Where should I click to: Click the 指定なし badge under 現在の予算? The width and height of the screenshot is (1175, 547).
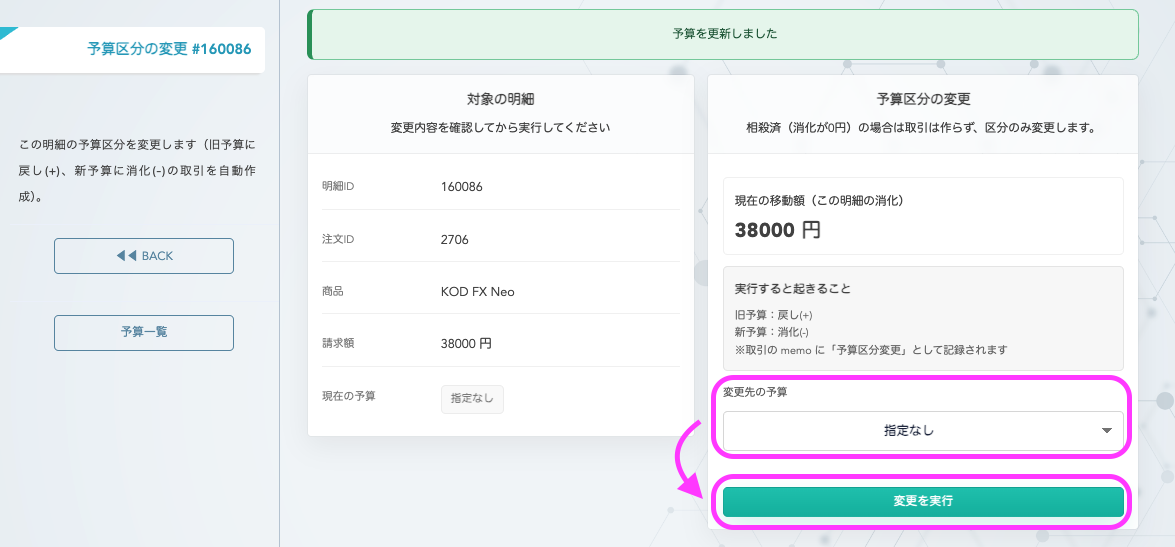(472, 398)
